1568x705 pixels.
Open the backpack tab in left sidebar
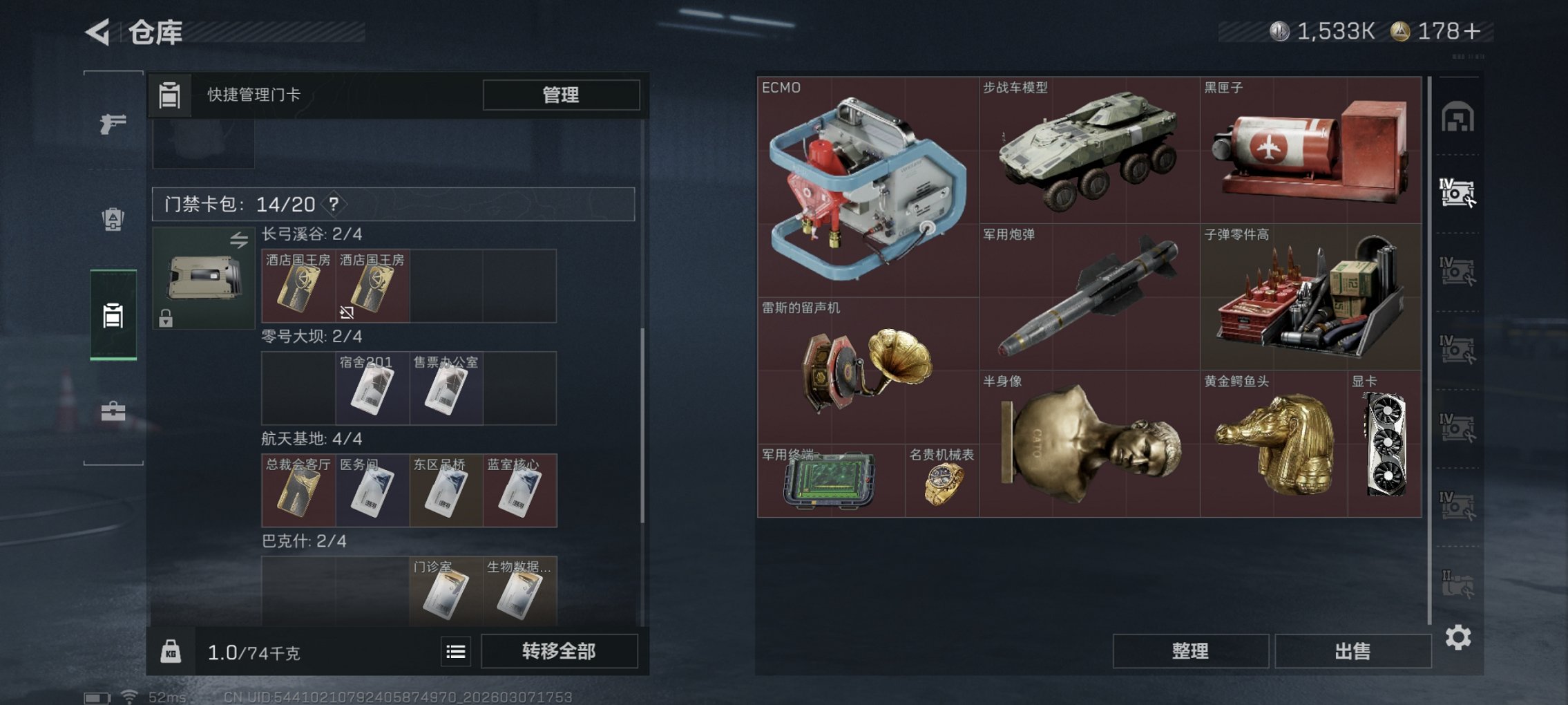(113, 219)
